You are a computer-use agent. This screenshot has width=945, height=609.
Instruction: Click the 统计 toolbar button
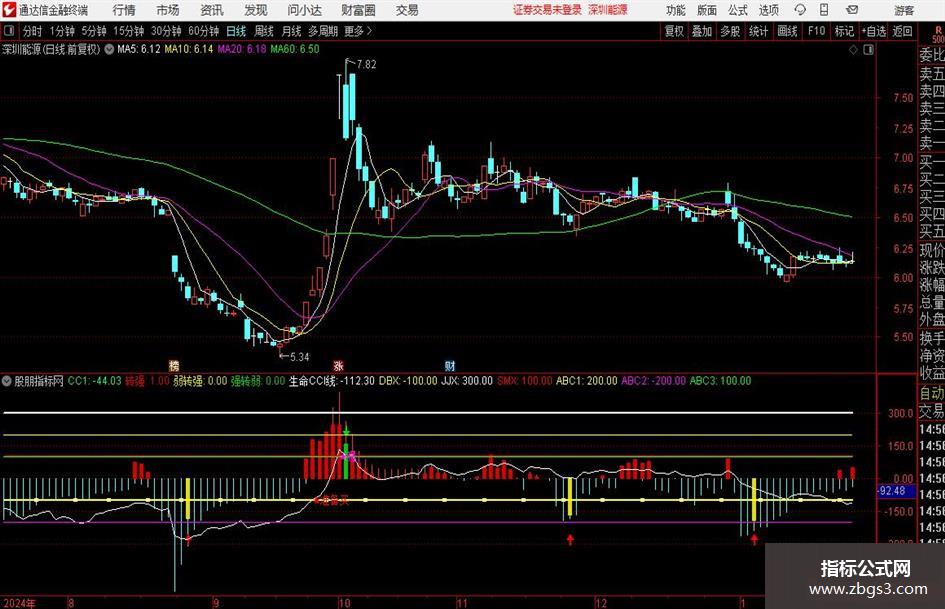758,31
